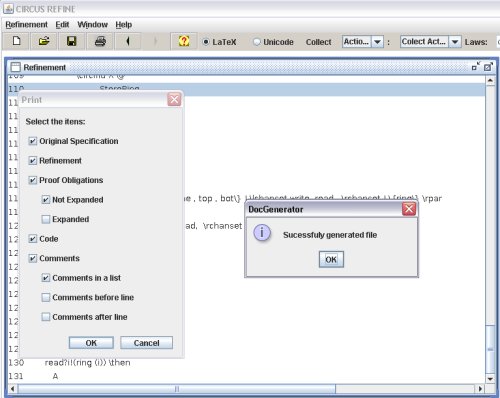The width and height of the screenshot is (500, 398).
Task: Click the printer toolbar icon
Action: [100, 41]
